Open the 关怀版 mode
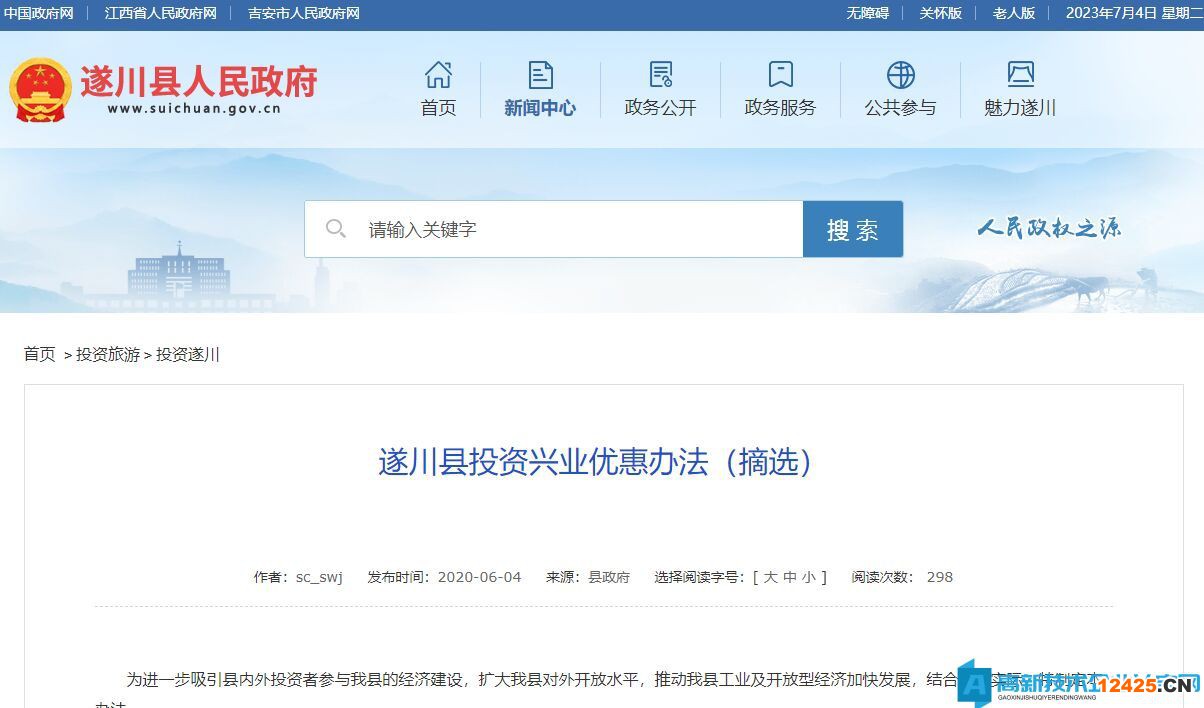Viewport: 1204px width, 708px height. pos(940,13)
